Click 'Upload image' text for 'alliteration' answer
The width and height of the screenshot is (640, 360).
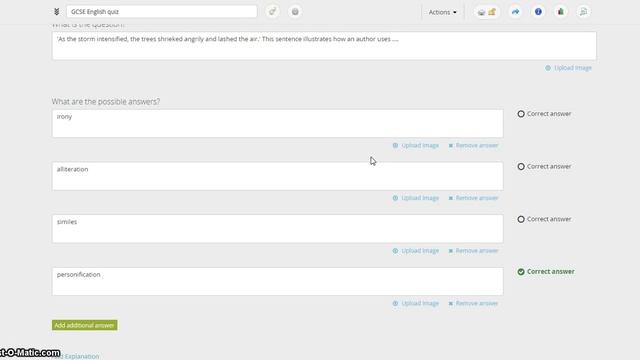pyautogui.click(x=420, y=198)
